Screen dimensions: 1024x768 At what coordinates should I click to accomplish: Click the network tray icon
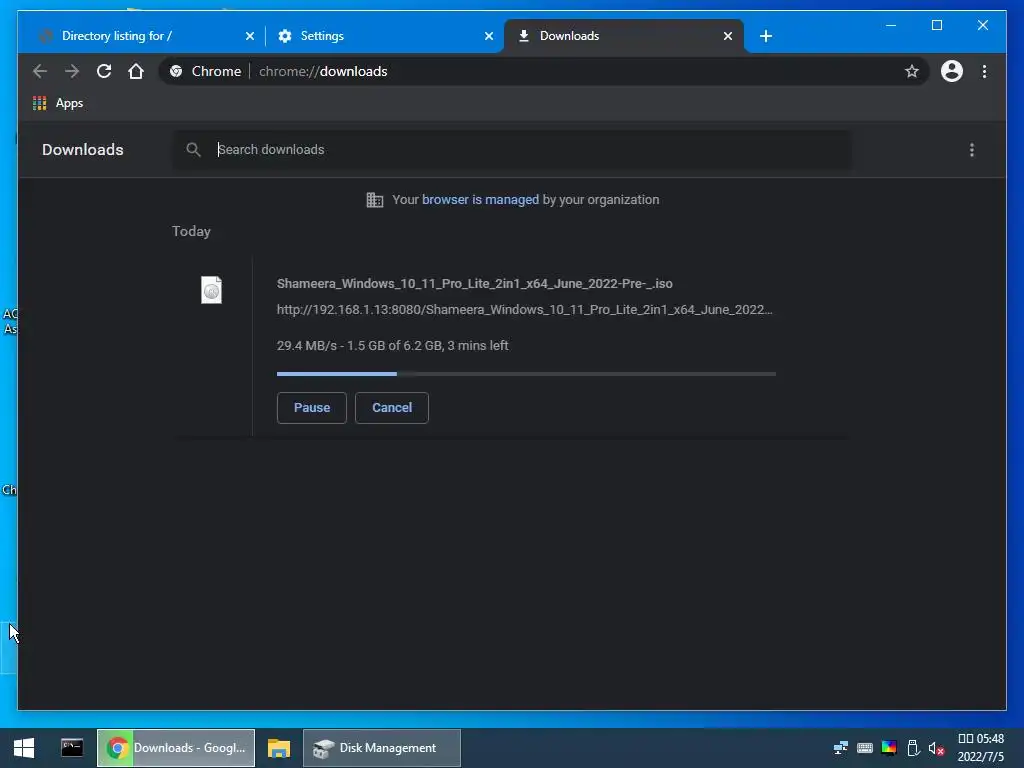pyautogui.click(x=840, y=748)
